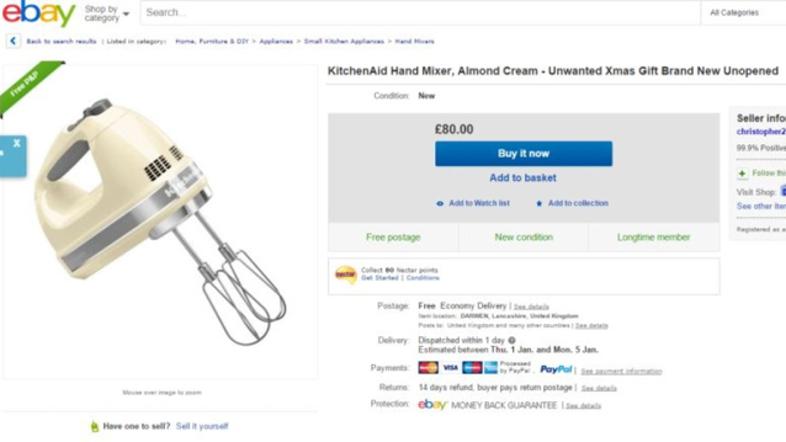Image resolution: width=786 pixels, height=442 pixels.
Task: Click the eye icon for Watch list
Action: pos(440,203)
